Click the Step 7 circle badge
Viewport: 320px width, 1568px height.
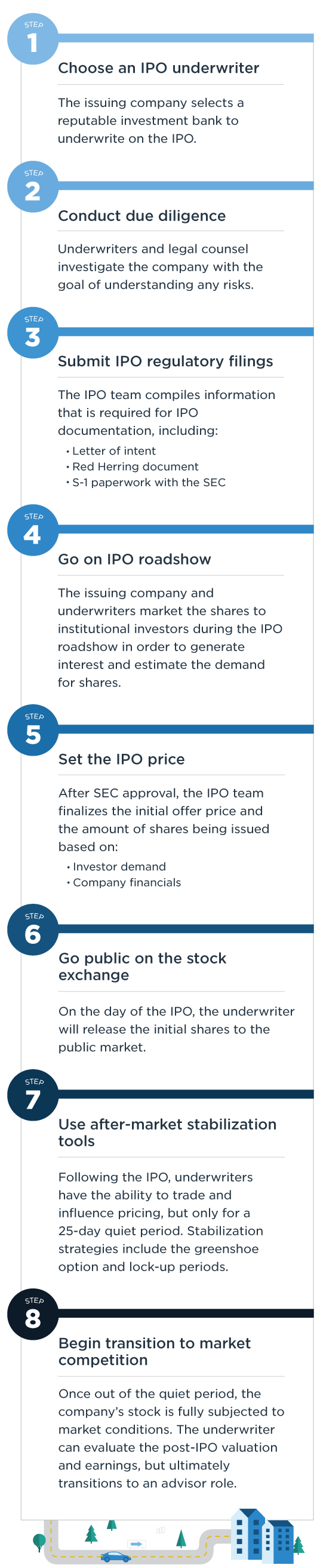(x=33, y=1096)
